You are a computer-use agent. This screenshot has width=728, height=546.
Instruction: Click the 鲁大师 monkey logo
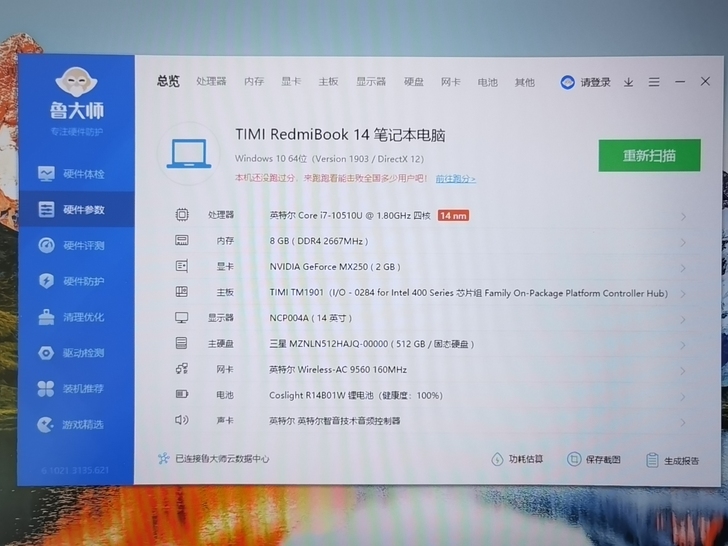[x=77, y=82]
